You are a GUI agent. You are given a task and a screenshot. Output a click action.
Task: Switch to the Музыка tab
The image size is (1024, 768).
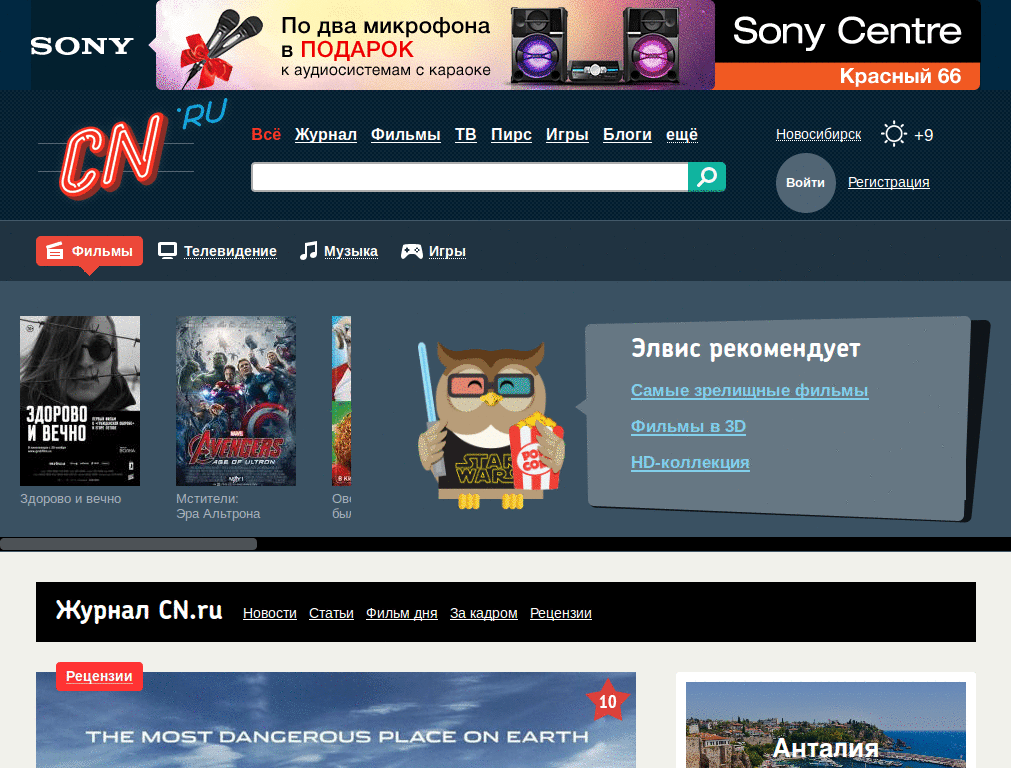click(339, 251)
